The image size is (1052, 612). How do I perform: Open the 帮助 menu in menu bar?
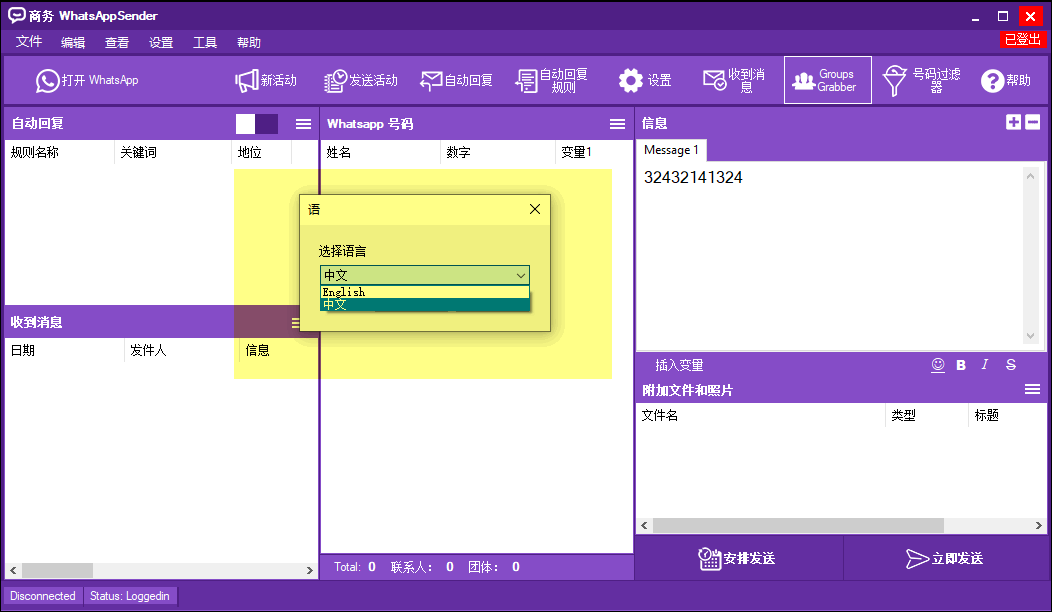249,42
